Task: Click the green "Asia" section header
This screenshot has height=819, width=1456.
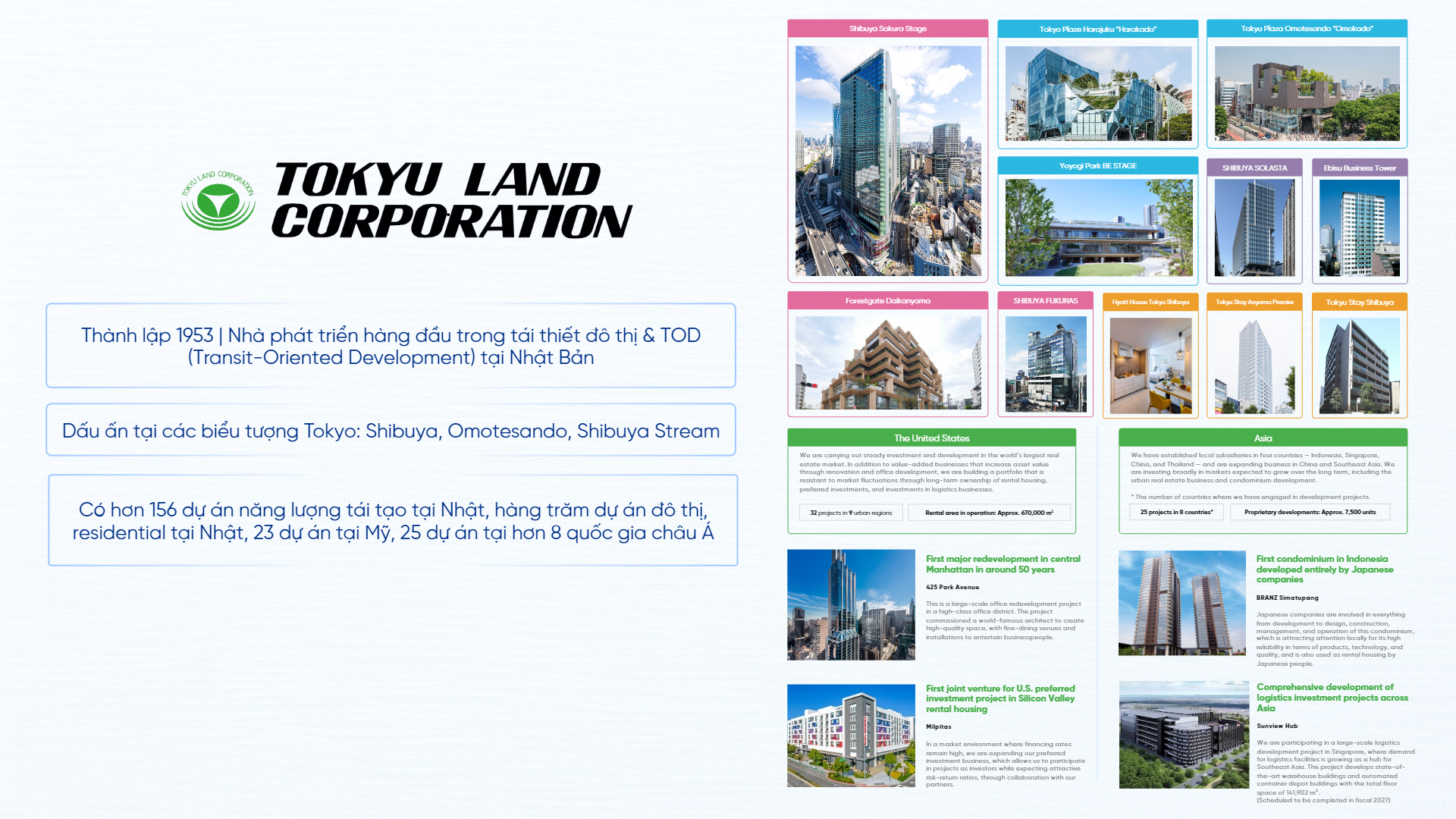Action: pyautogui.click(x=1263, y=438)
